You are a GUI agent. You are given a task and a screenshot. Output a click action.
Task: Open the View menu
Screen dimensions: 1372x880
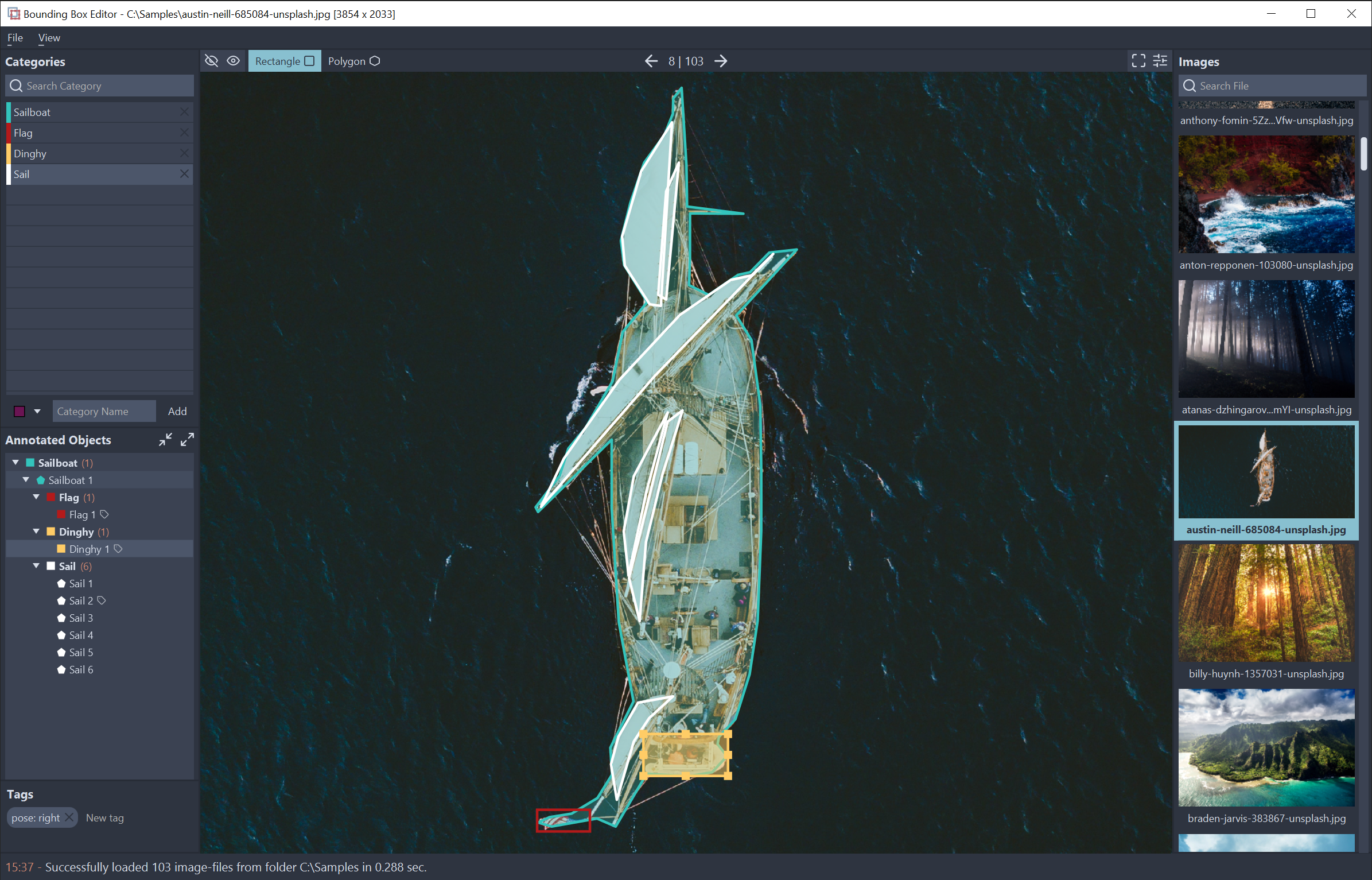click(x=49, y=38)
